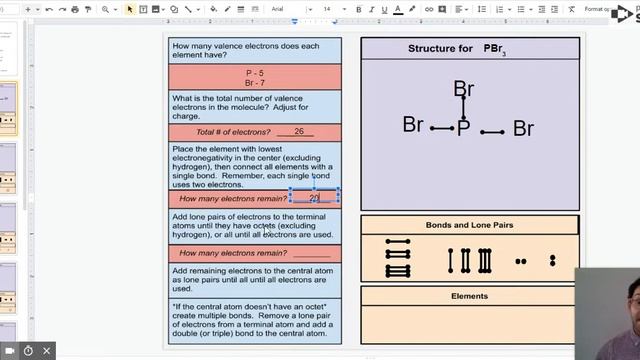This screenshot has width=640, height=360.
Task: Click the 'Structure for PBr3' title
Action: (457, 49)
